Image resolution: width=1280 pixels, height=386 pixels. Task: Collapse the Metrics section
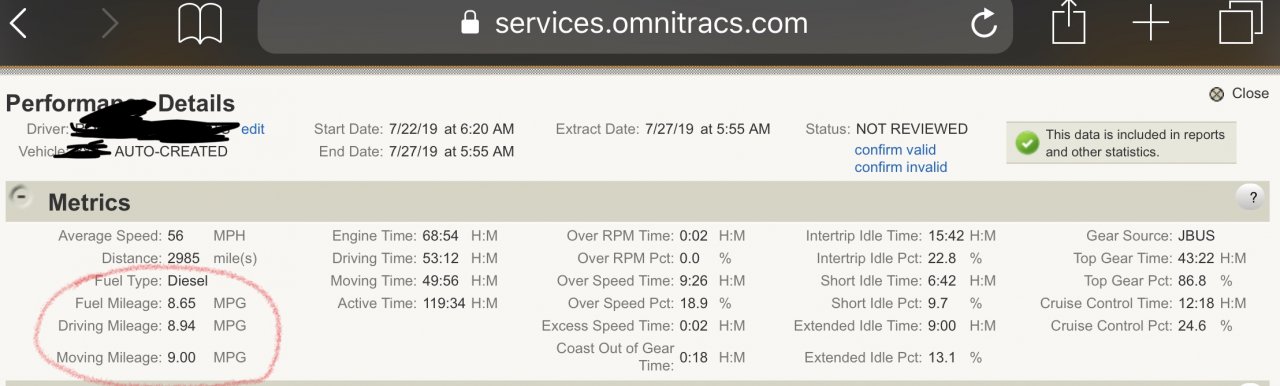click(x=20, y=198)
